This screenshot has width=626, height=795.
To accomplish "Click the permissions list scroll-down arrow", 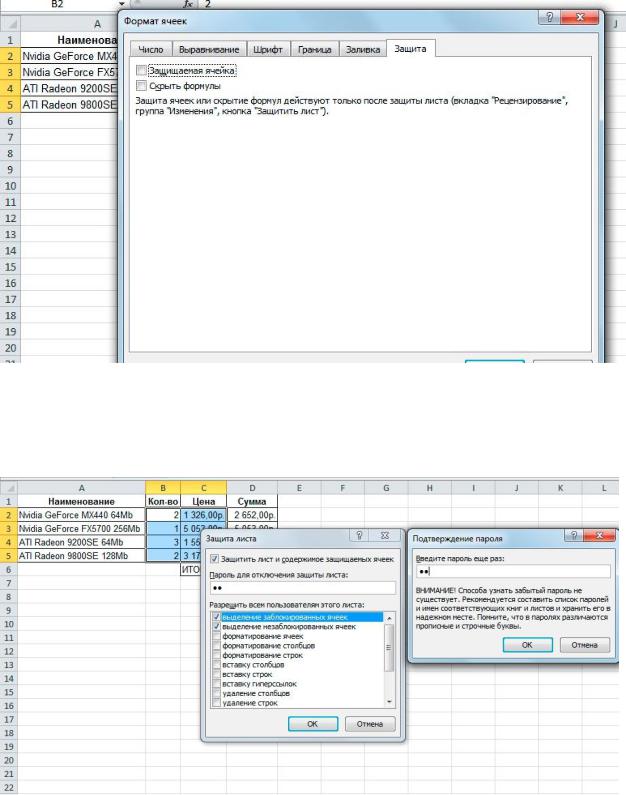I will click(x=389, y=702).
